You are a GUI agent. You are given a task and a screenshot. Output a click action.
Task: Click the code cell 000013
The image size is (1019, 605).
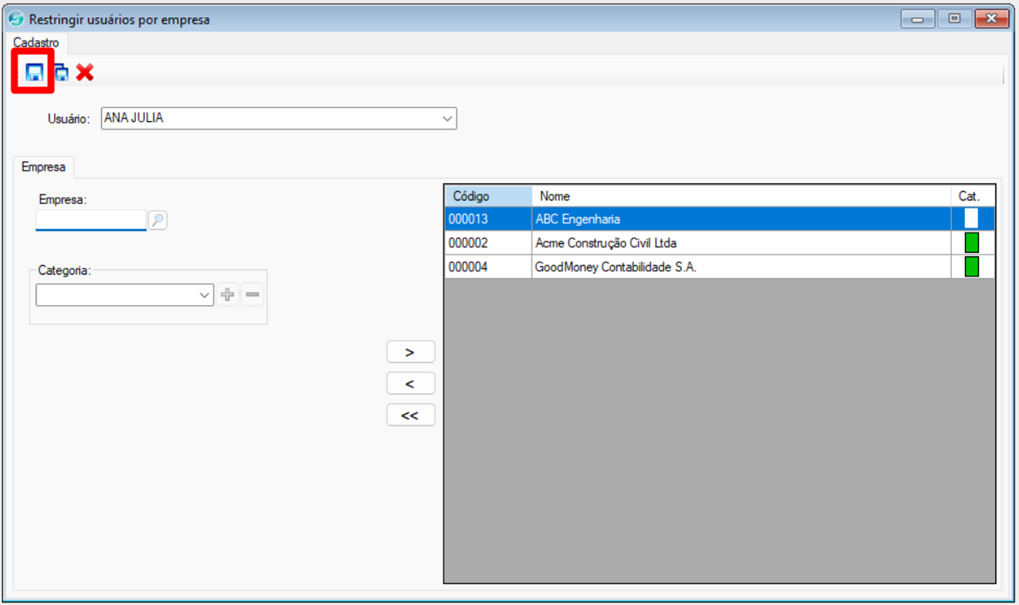coord(488,219)
